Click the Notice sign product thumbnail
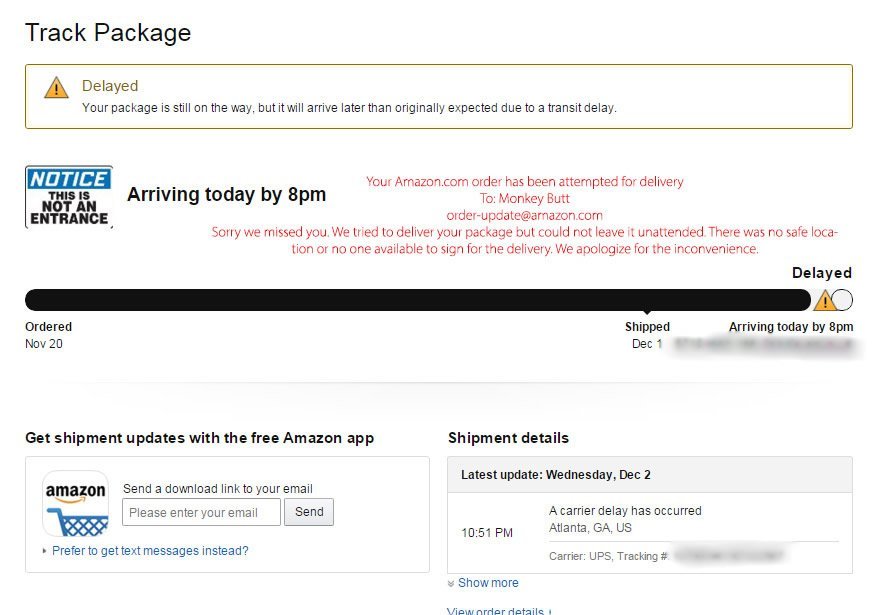The image size is (894, 615). pyautogui.click(x=69, y=197)
